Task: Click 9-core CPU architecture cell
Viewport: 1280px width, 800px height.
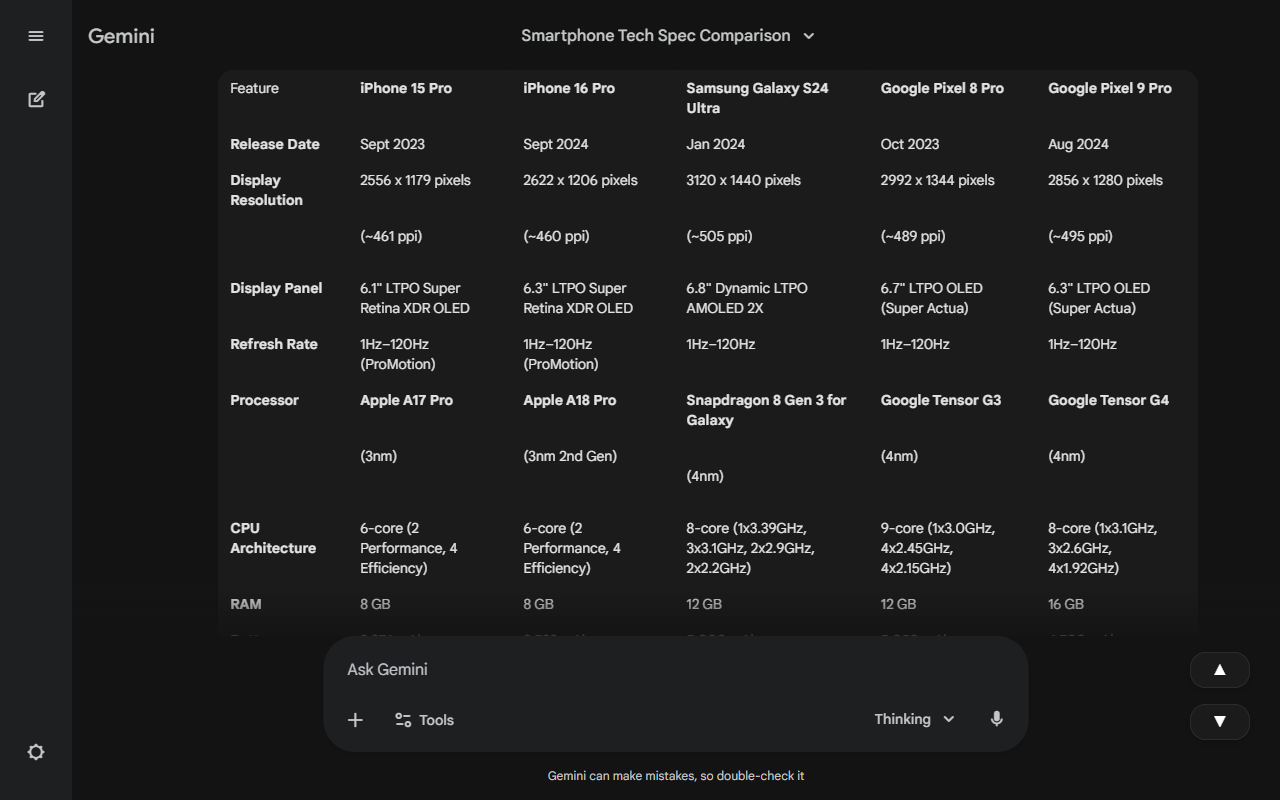Action: point(938,548)
